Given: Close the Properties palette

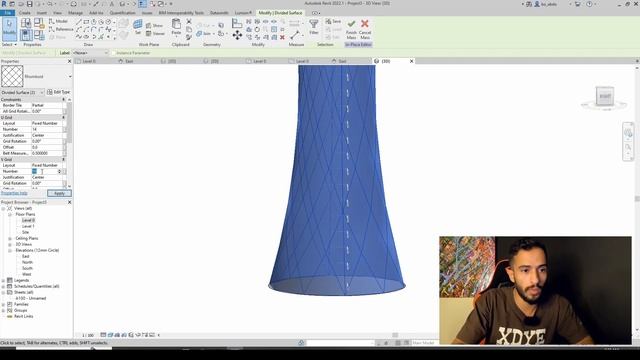Looking at the screenshot, I should 69,61.
